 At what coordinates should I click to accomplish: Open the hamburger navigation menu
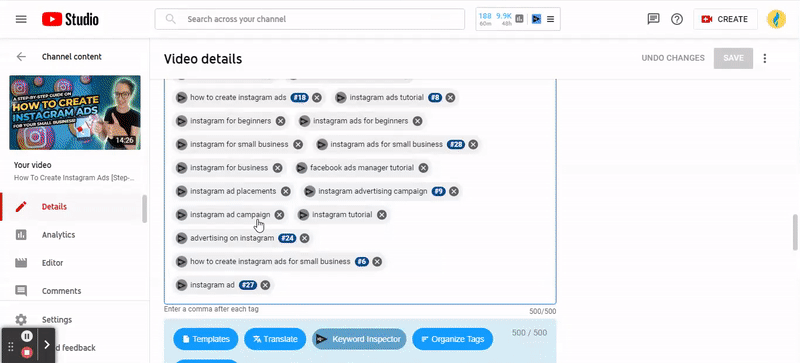coord(21,19)
